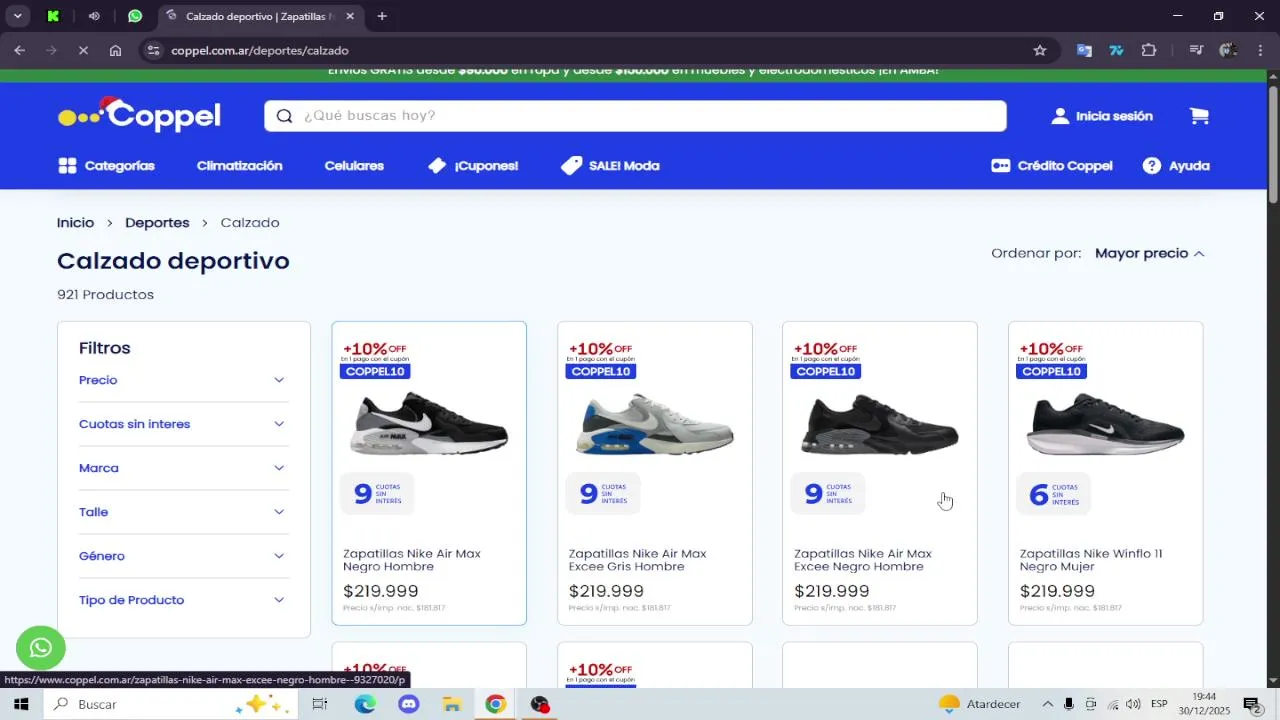Click the Coppel logo
Image resolution: width=1280 pixels, height=720 pixels.
coord(139,116)
